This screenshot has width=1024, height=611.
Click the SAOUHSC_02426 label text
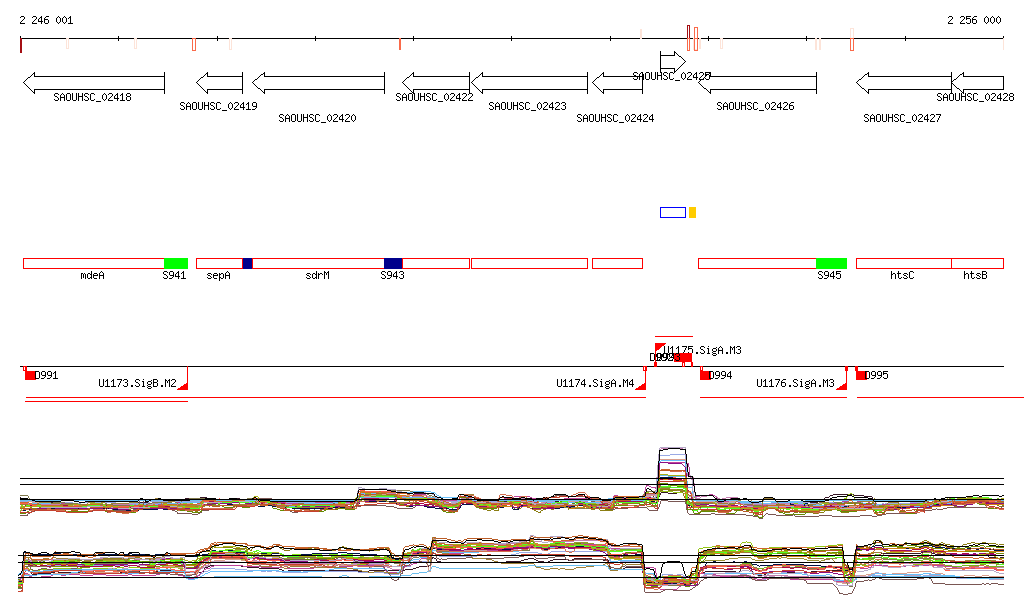pos(756,106)
